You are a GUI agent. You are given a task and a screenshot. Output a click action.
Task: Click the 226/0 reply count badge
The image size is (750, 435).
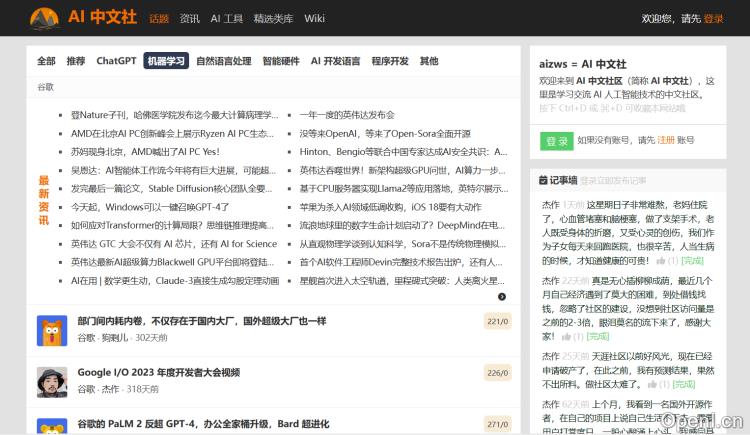click(497, 373)
